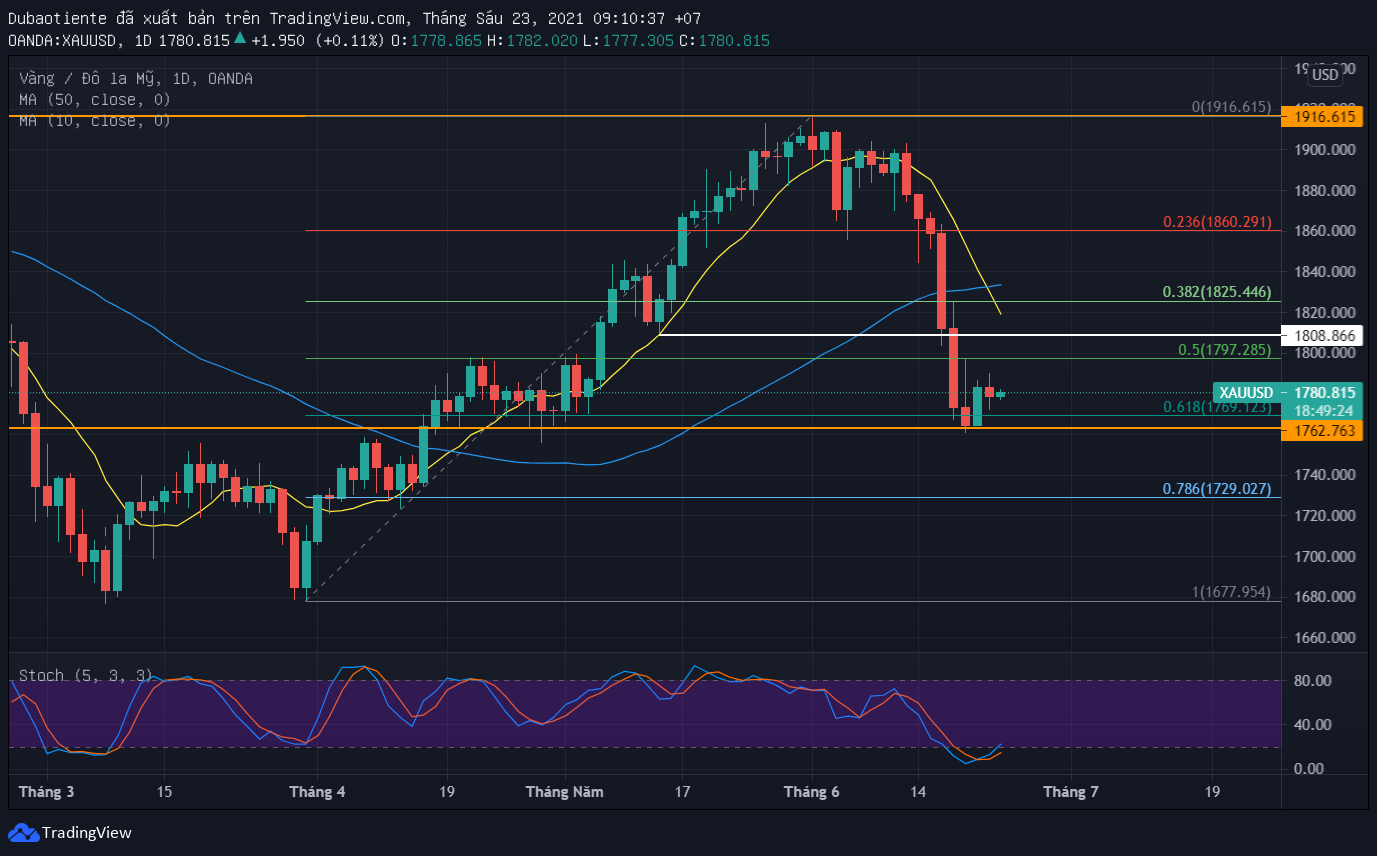Screen dimensions: 1377x856
Task: Click the 80.00 level on Stoch axis
Action: pos(1312,681)
